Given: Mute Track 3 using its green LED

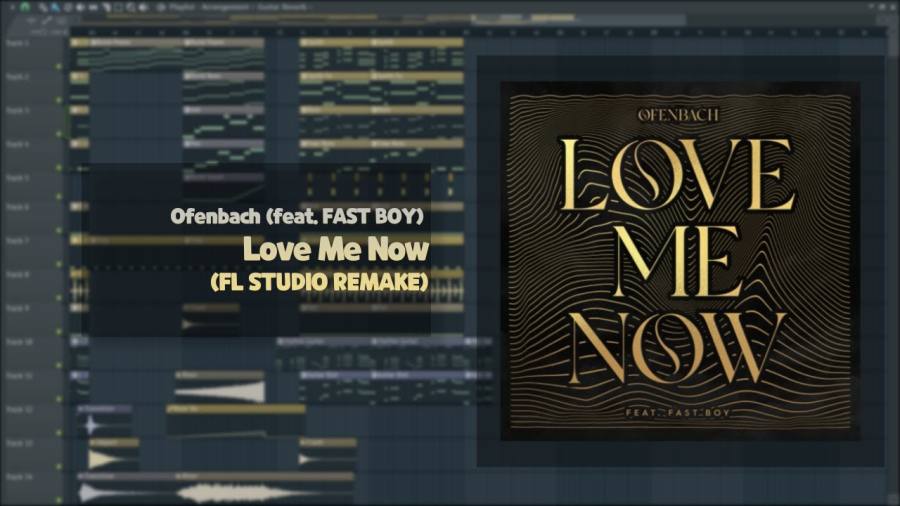Looking at the screenshot, I should click(59, 134).
